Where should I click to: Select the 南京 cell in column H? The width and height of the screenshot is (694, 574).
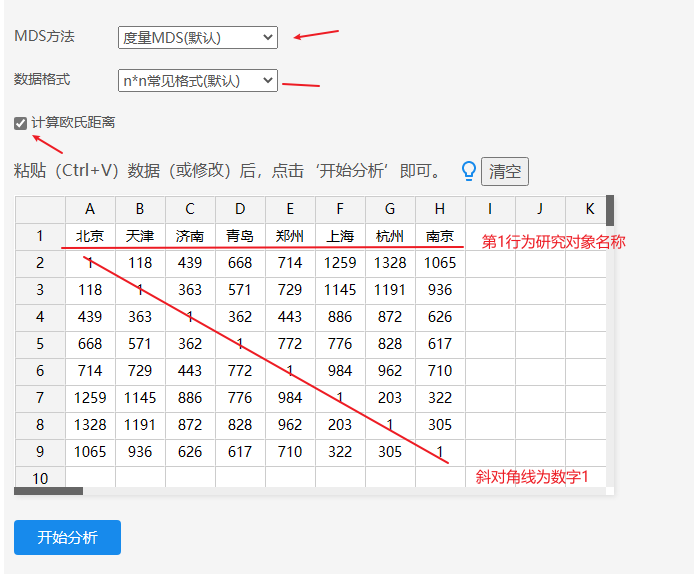[x=440, y=236]
